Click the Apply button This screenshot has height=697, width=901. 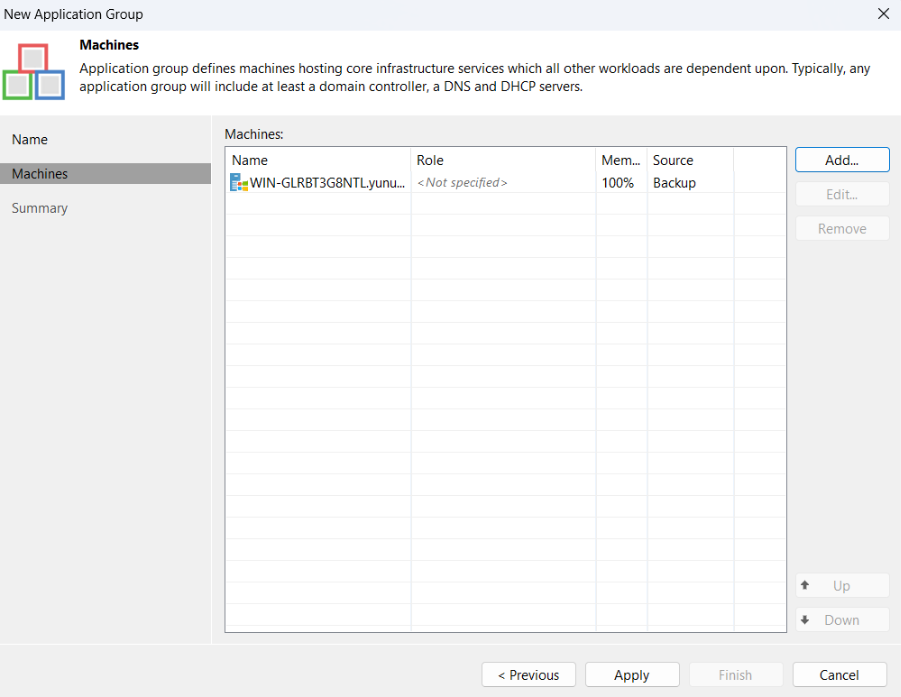(x=632, y=675)
